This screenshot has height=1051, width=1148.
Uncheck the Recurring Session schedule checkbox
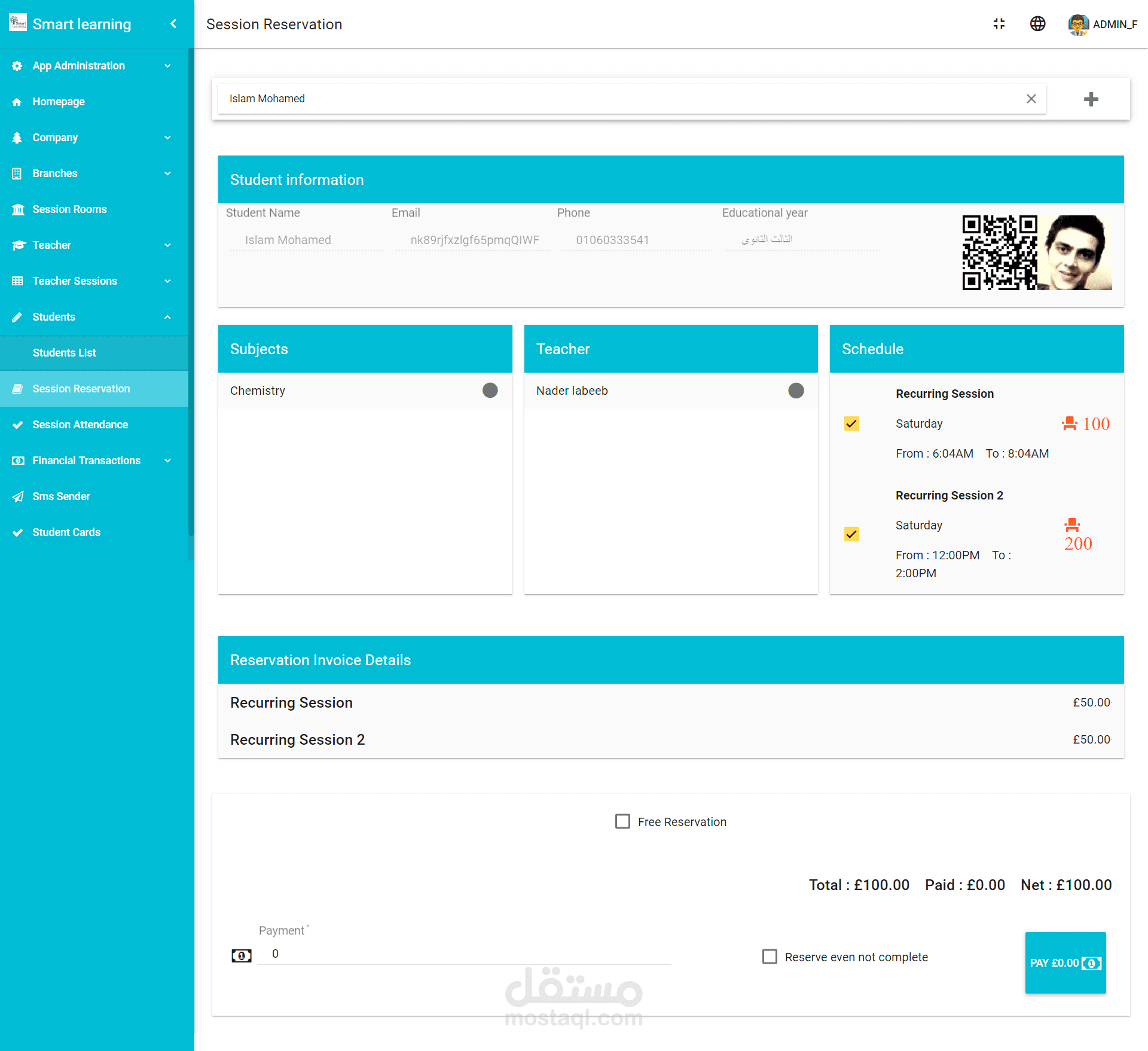(x=851, y=424)
